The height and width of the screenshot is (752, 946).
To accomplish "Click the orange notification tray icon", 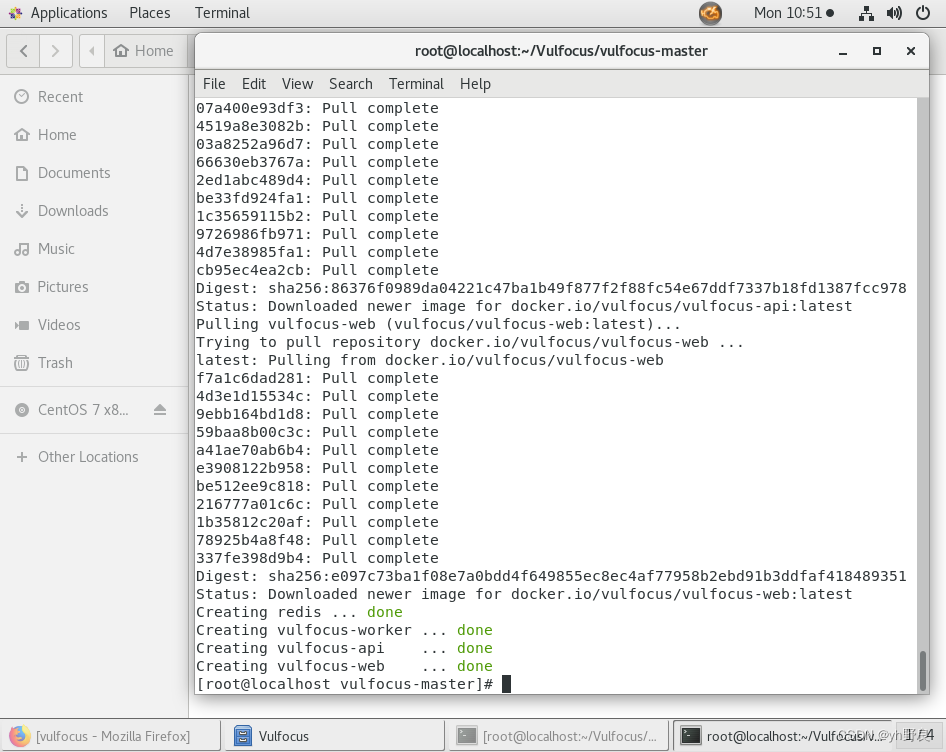I will [708, 13].
